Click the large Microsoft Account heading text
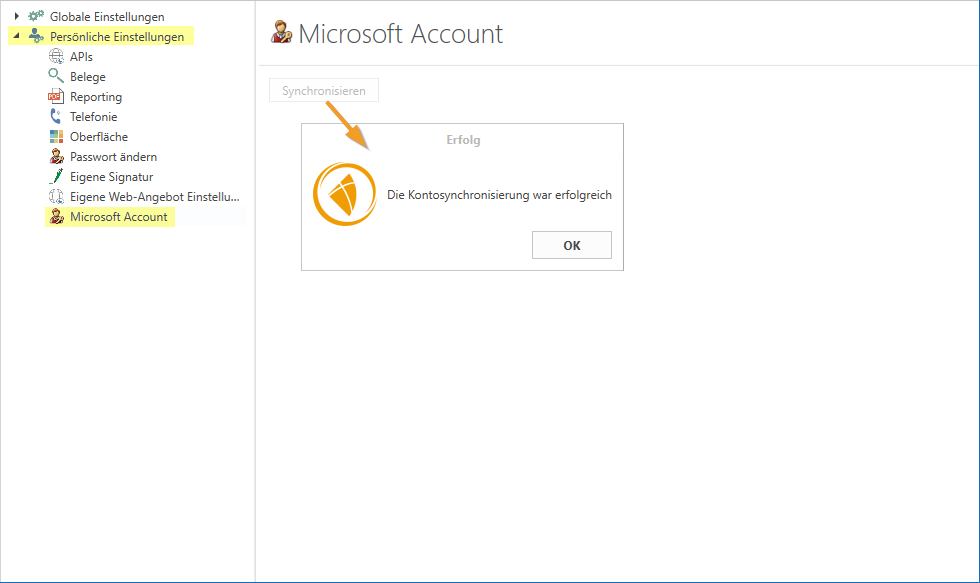Screen dimensions: 980x583 click(400, 34)
